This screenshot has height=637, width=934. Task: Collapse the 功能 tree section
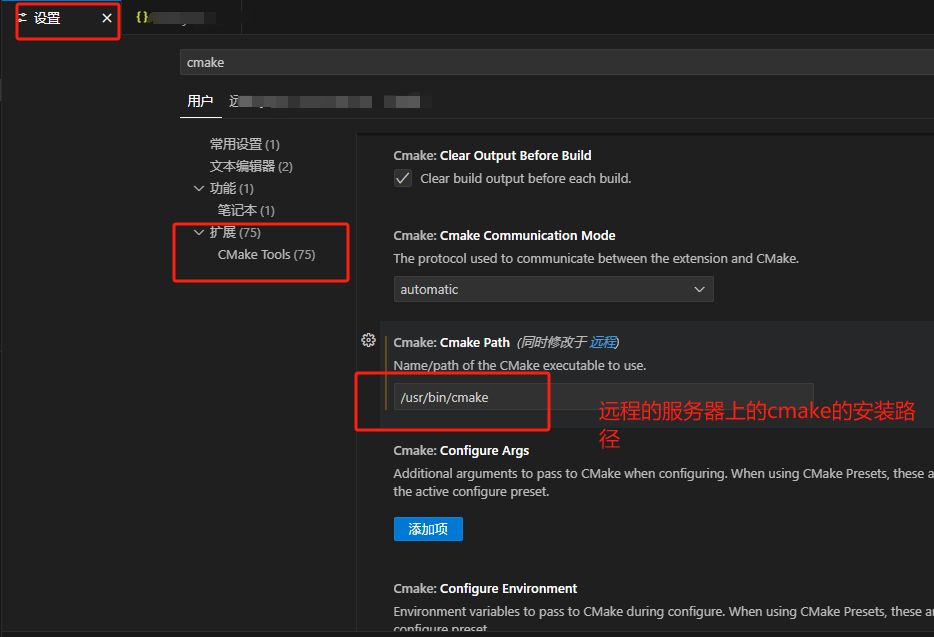tap(199, 188)
